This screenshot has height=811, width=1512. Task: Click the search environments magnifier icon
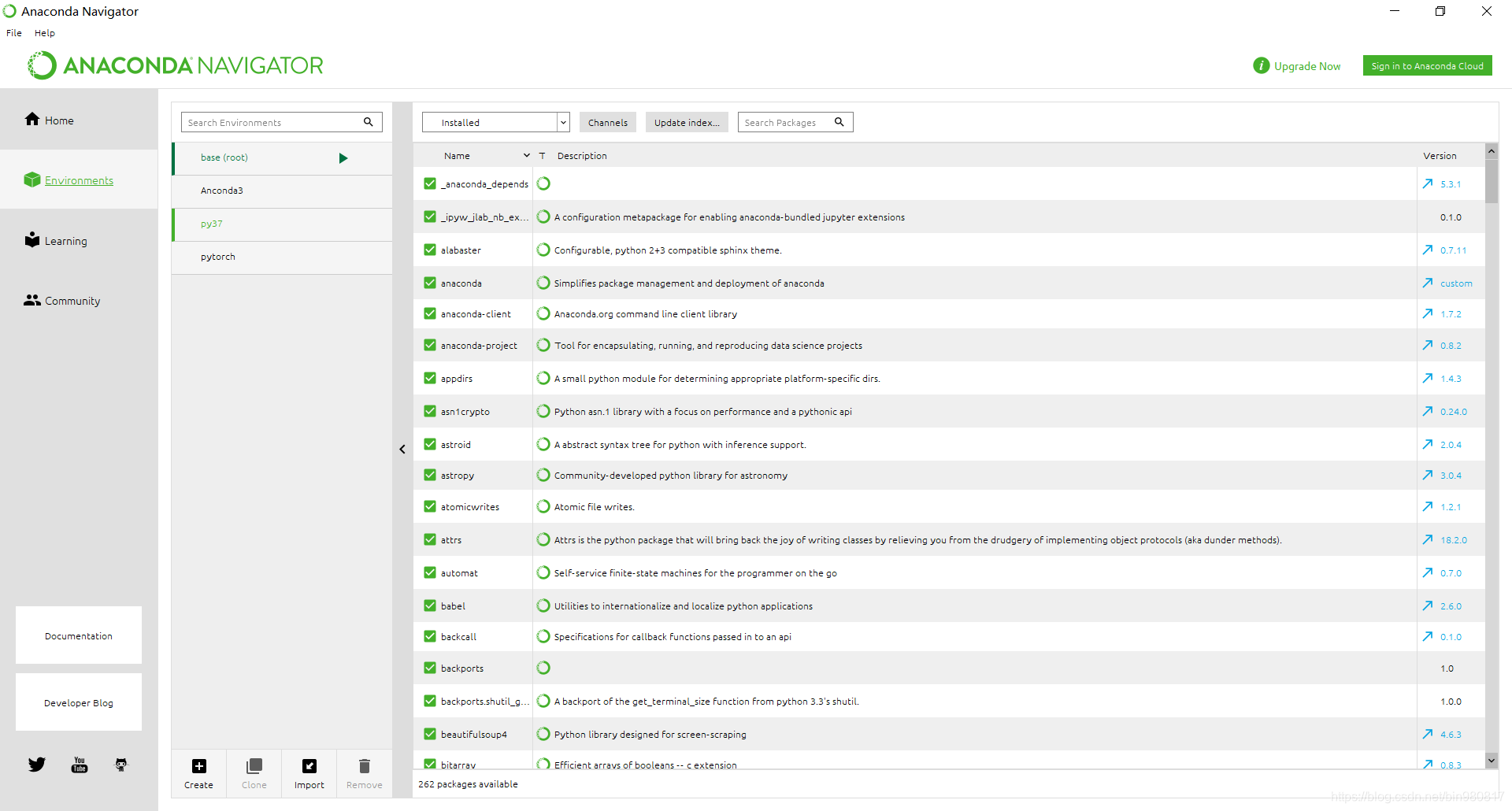point(369,122)
